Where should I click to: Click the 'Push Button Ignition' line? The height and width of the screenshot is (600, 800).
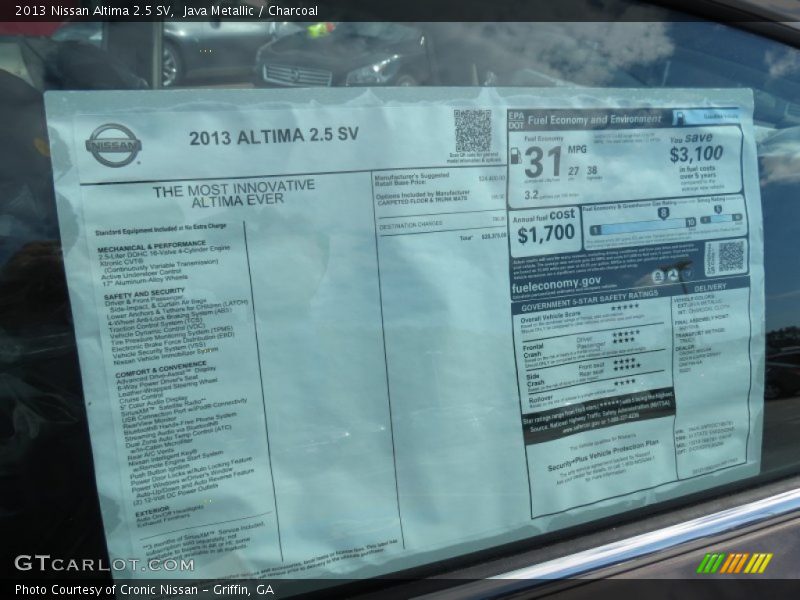click(x=160, y=470)
